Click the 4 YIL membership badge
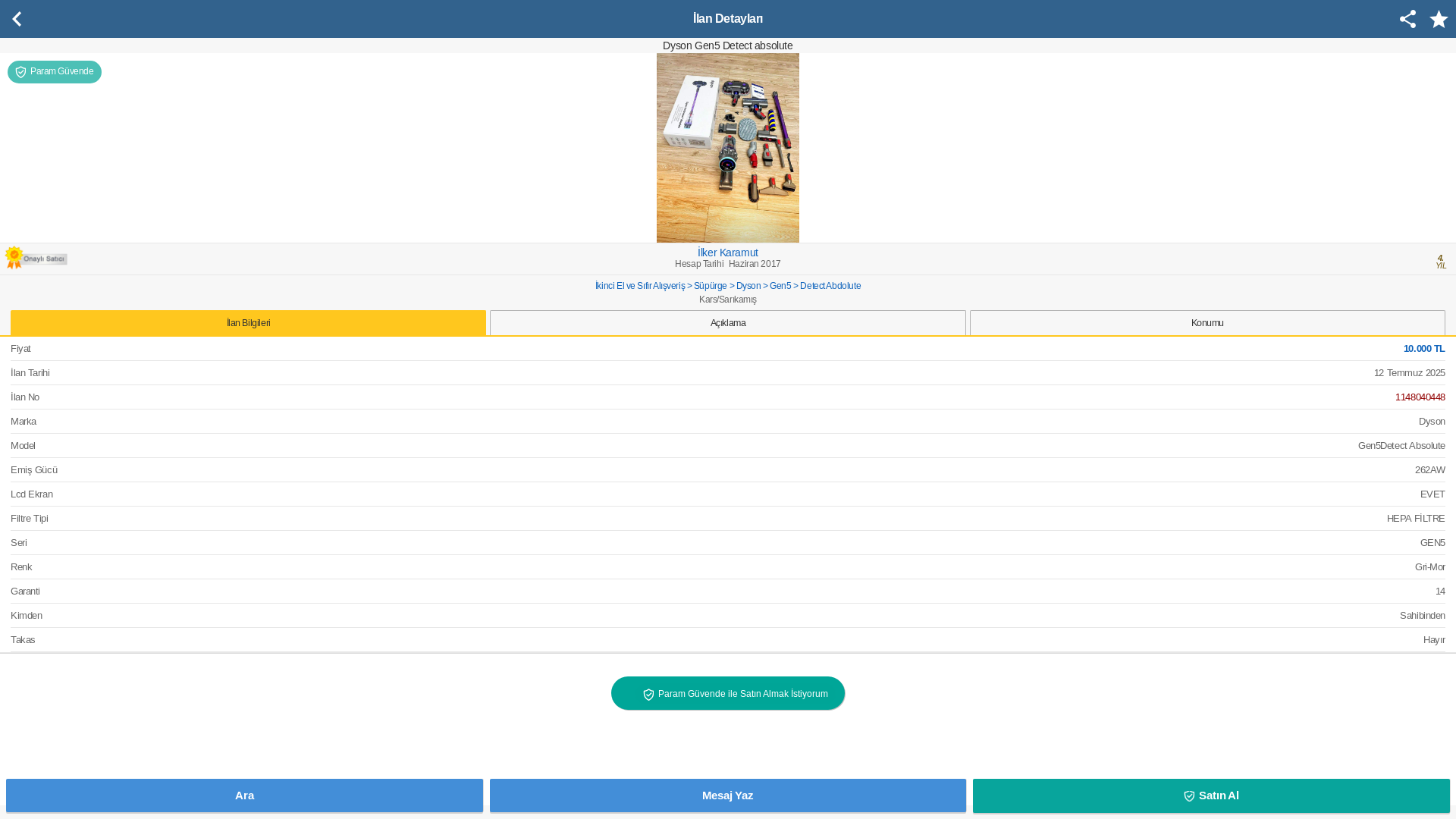This screenshot has width=1456, height=819. (x=1440, y=262)
